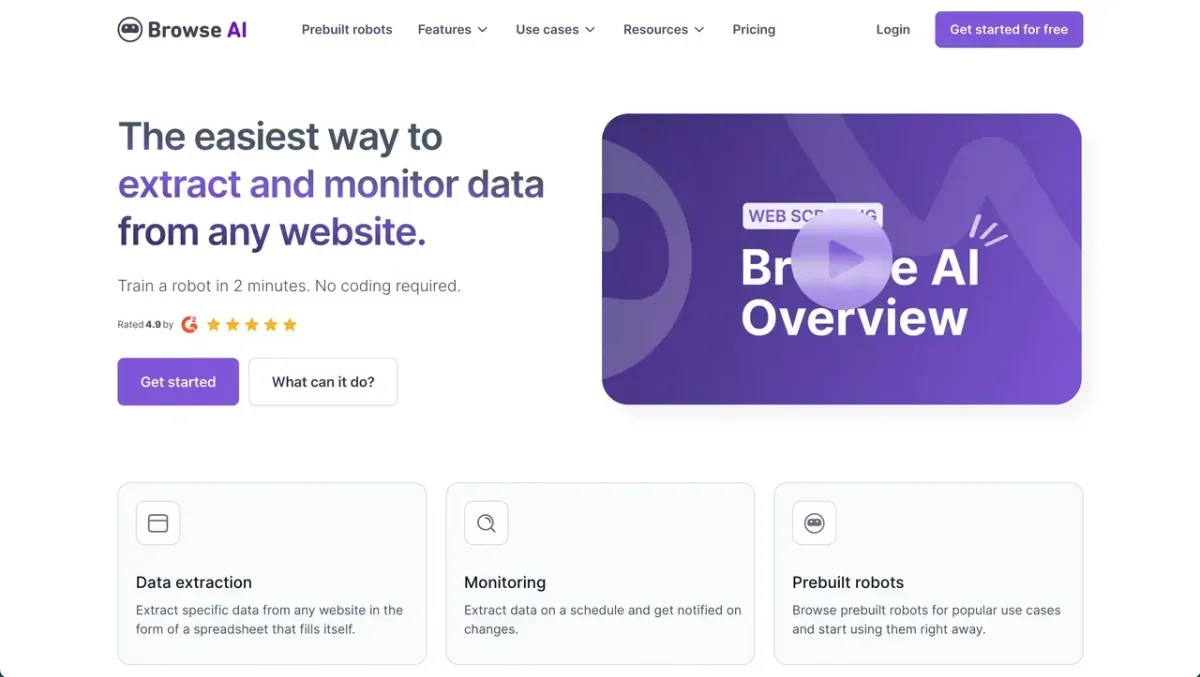Open Prebuilt robots in the navigation bar

(x=347, y=30)
